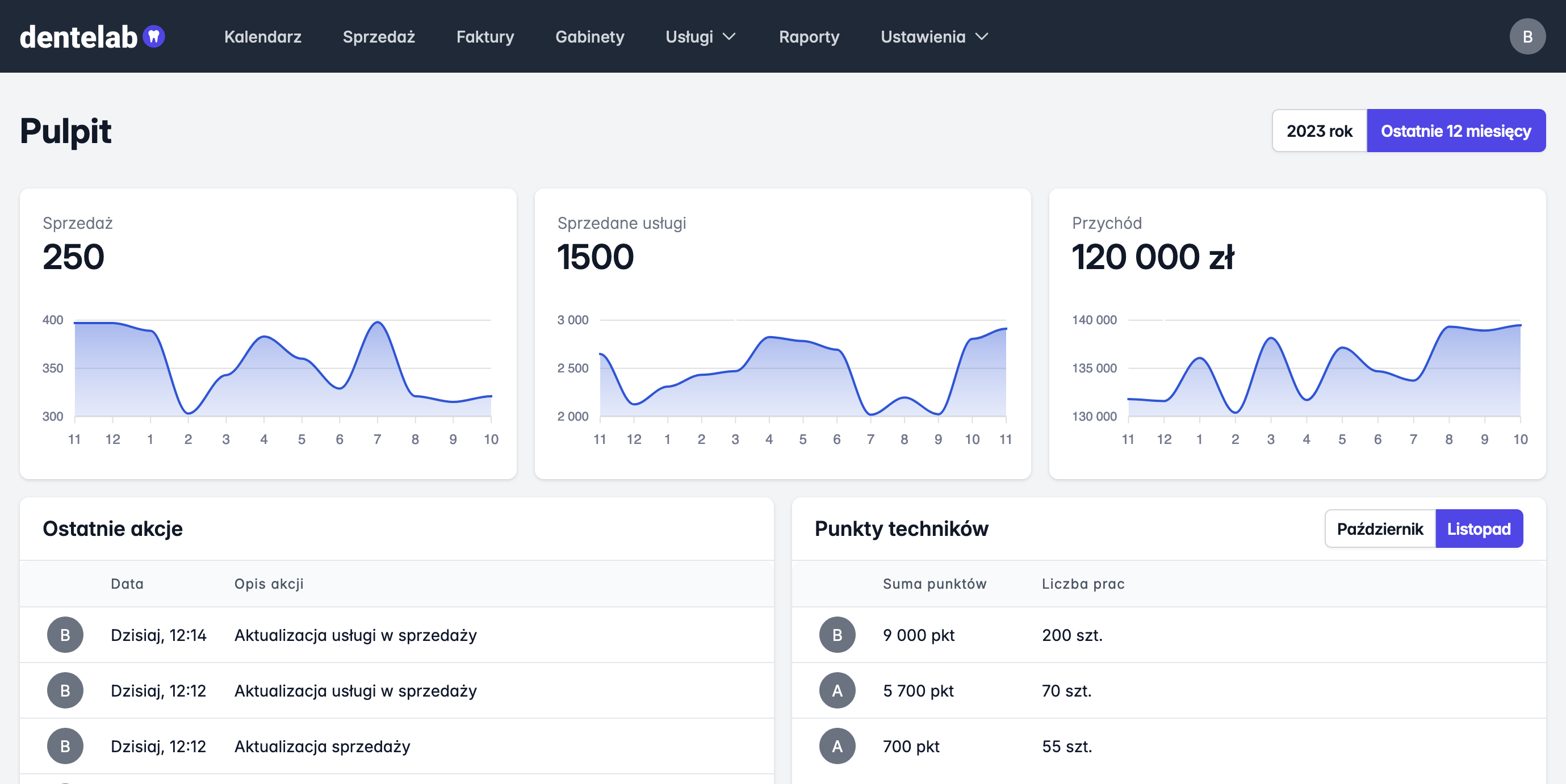The image size is (1566, 784).
Task: Click the Pulpit page title
Action: point(65,131)
